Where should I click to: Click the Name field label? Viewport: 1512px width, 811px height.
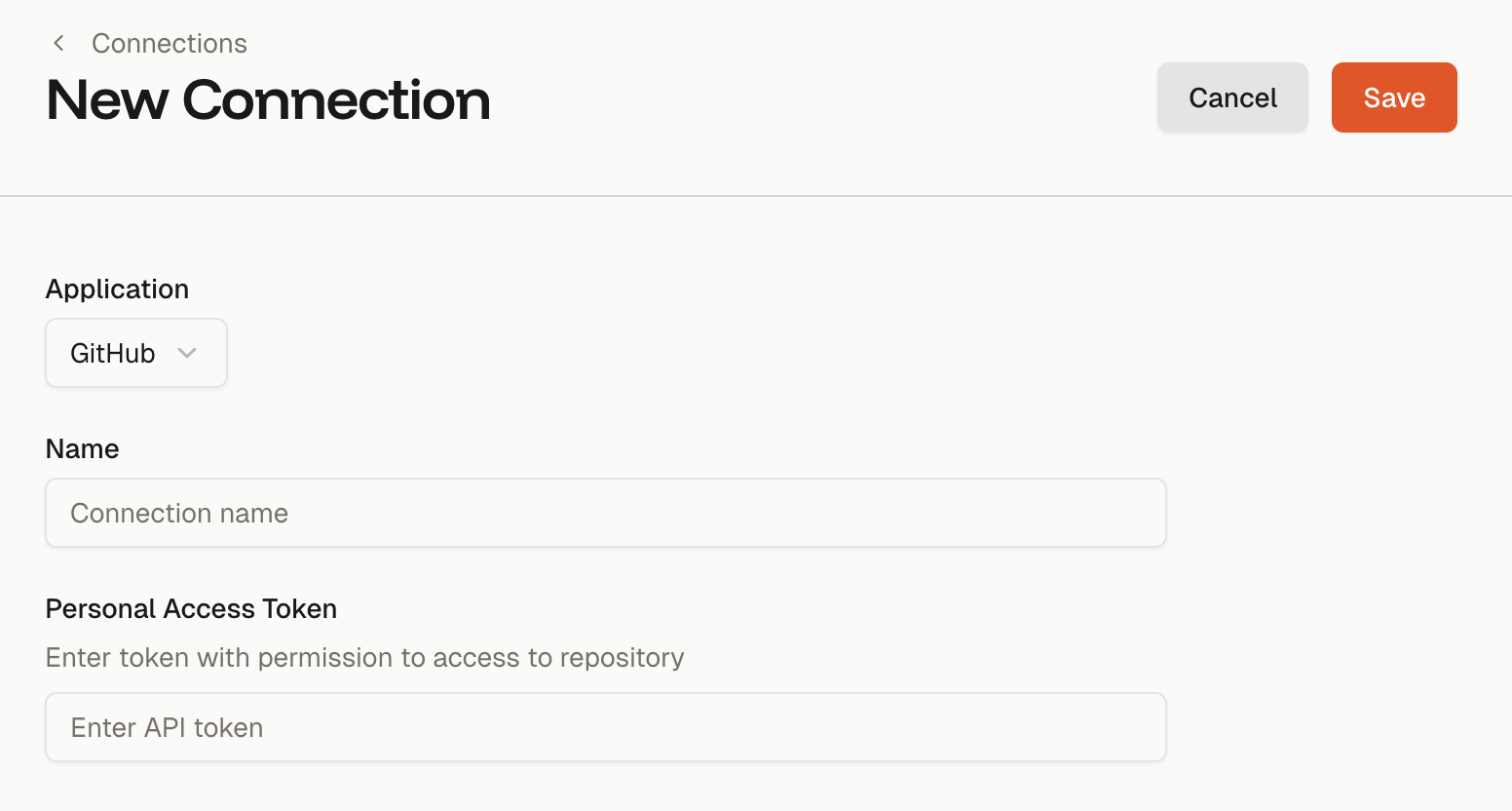[82, 448]
